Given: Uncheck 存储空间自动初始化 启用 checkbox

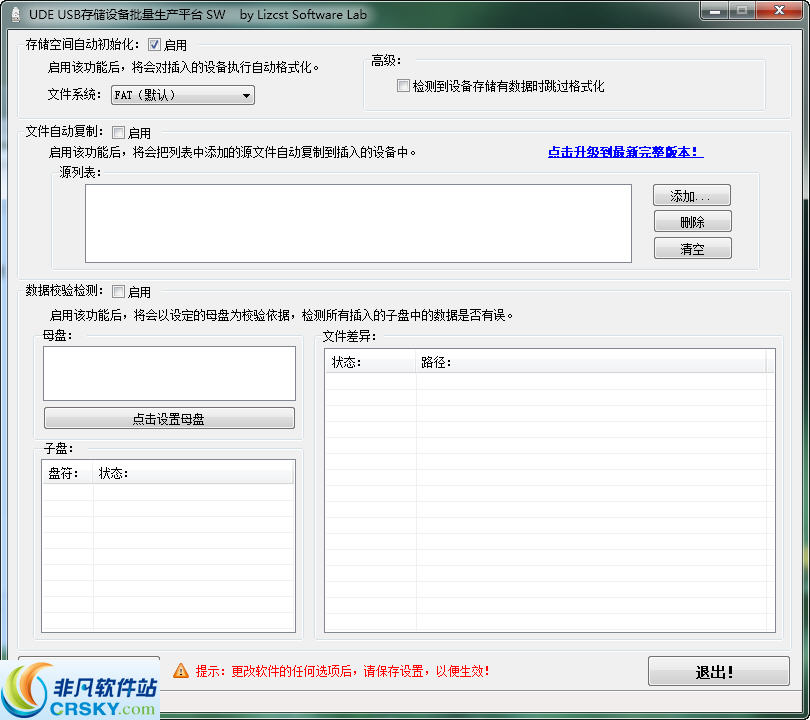Looking at the screenshot, I should [x=154, y=45].
